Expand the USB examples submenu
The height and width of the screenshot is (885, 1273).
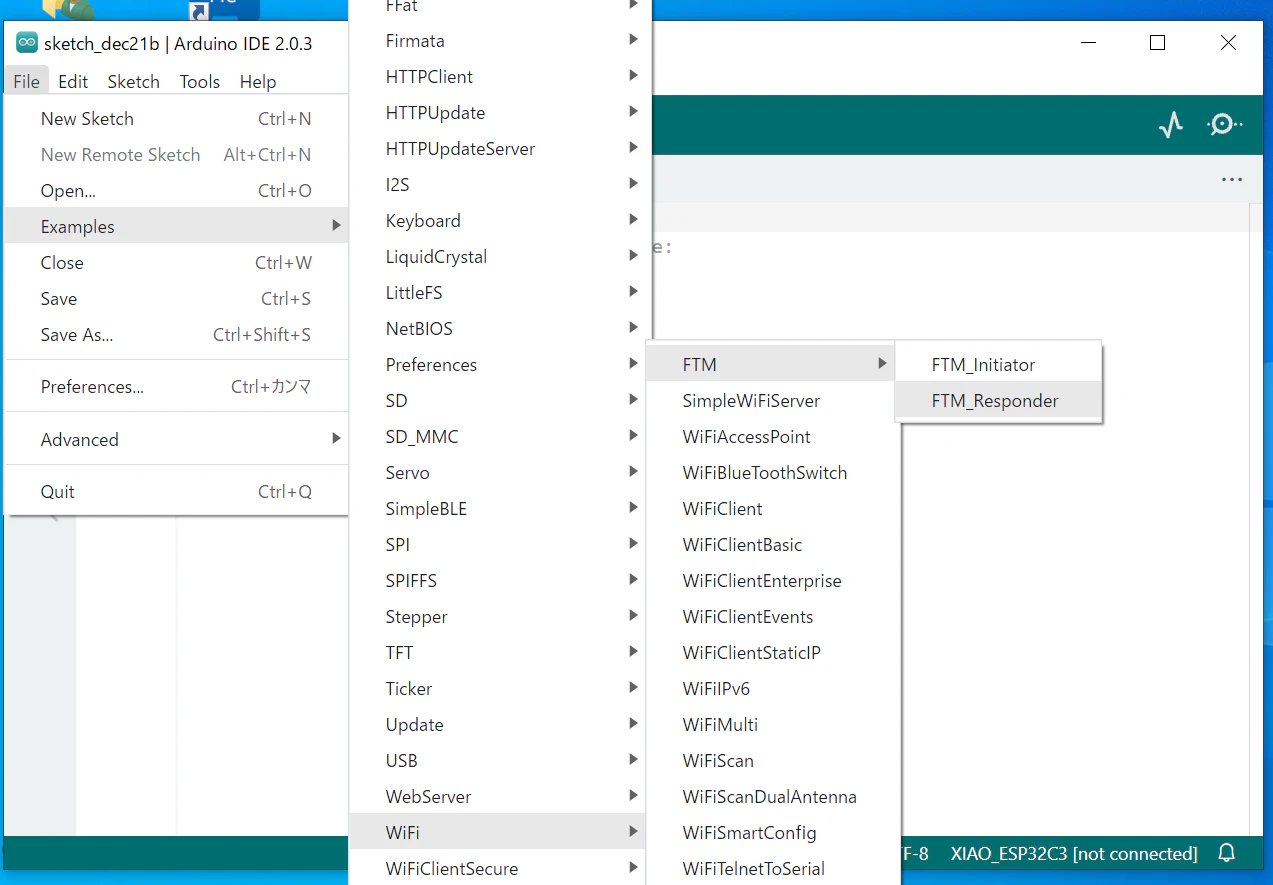pyautogui.click(x=500, y=761)
